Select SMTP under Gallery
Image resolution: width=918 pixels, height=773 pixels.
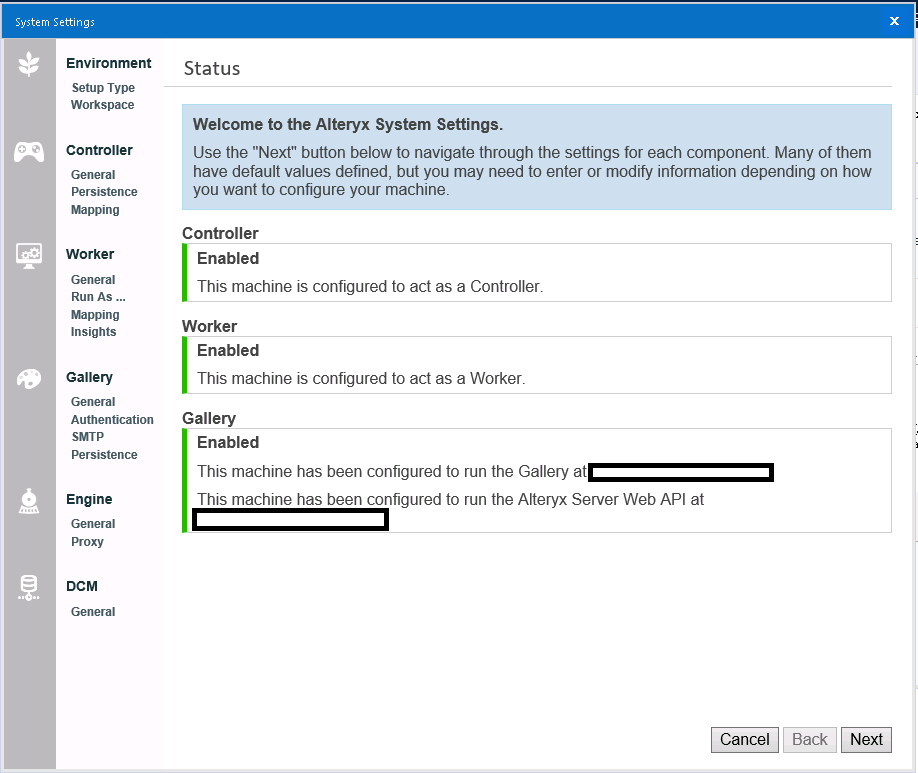[88, 436]
